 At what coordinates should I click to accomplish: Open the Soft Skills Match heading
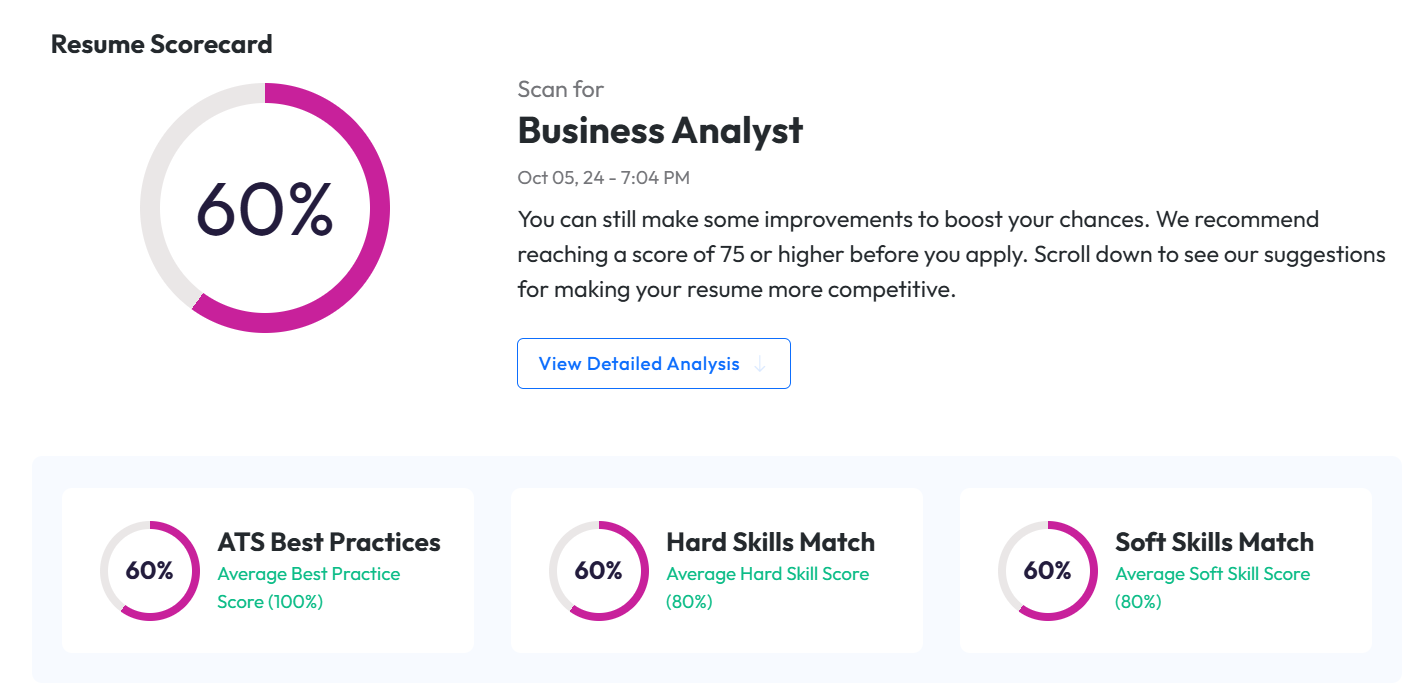tap(1214, 542)
